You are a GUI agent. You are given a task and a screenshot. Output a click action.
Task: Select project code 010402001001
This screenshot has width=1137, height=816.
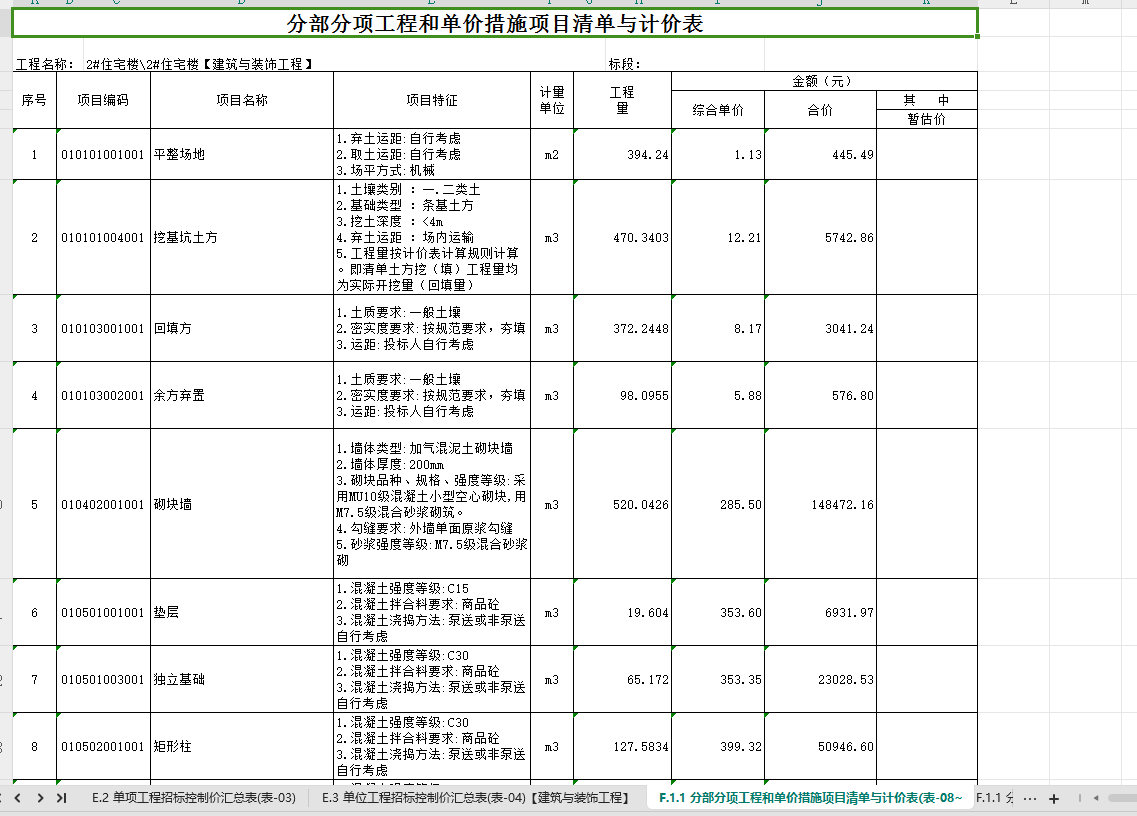coord(103,504)
